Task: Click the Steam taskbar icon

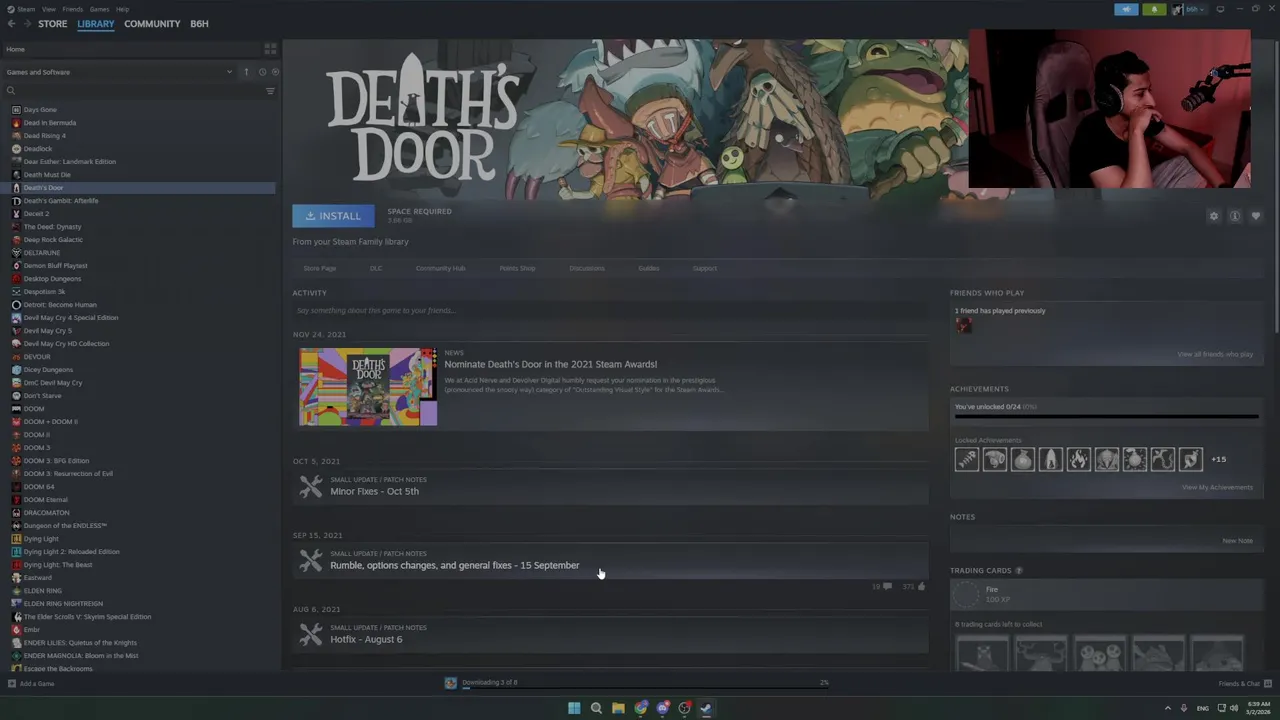Action: coord(706,708)
